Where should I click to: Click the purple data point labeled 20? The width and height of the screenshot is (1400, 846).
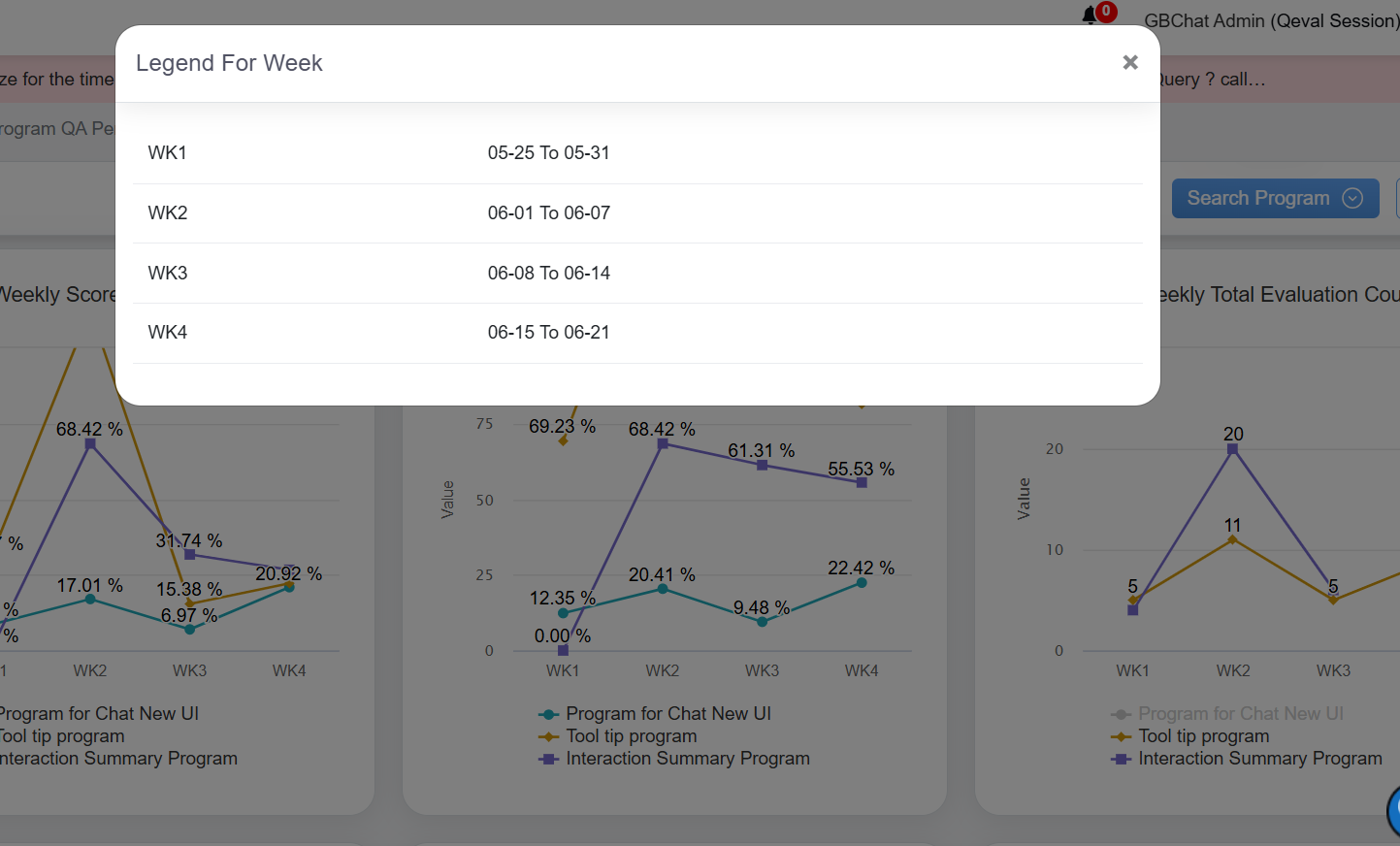(x=1232, y=449)
